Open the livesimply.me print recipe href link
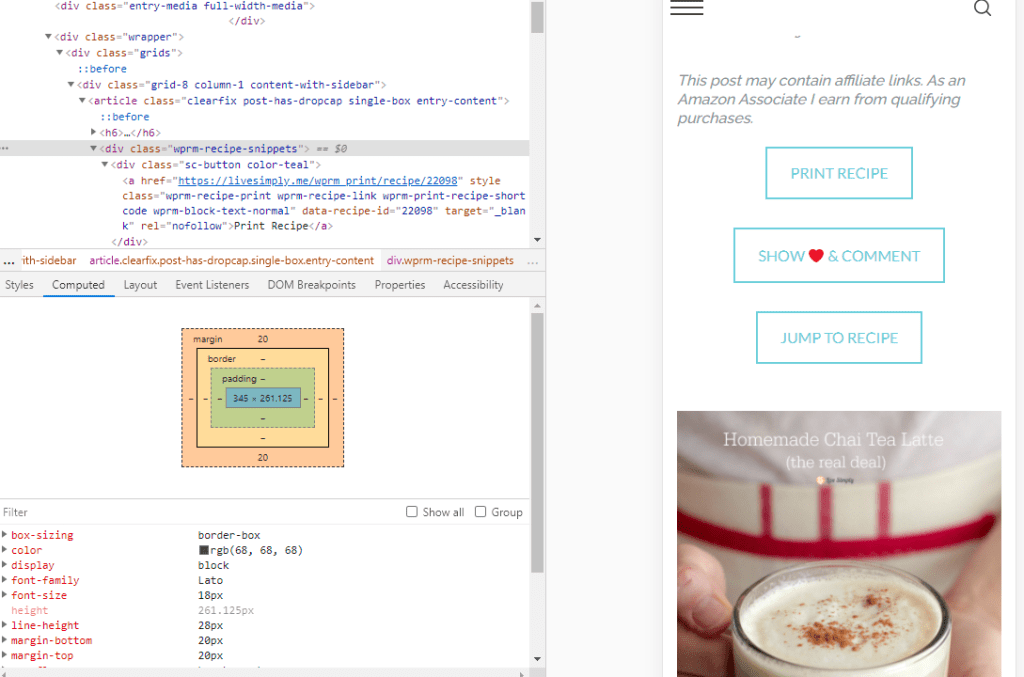The width and height of the screenshot is (1024, 677). click(317, 181)
